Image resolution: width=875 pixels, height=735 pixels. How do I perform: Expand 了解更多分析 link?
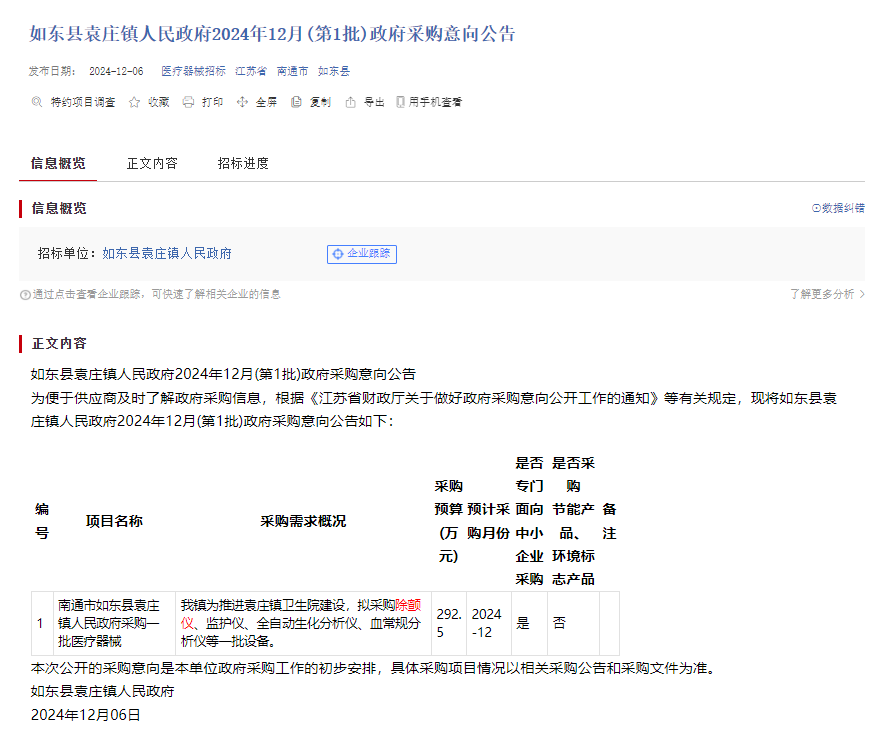pos(827,294)
